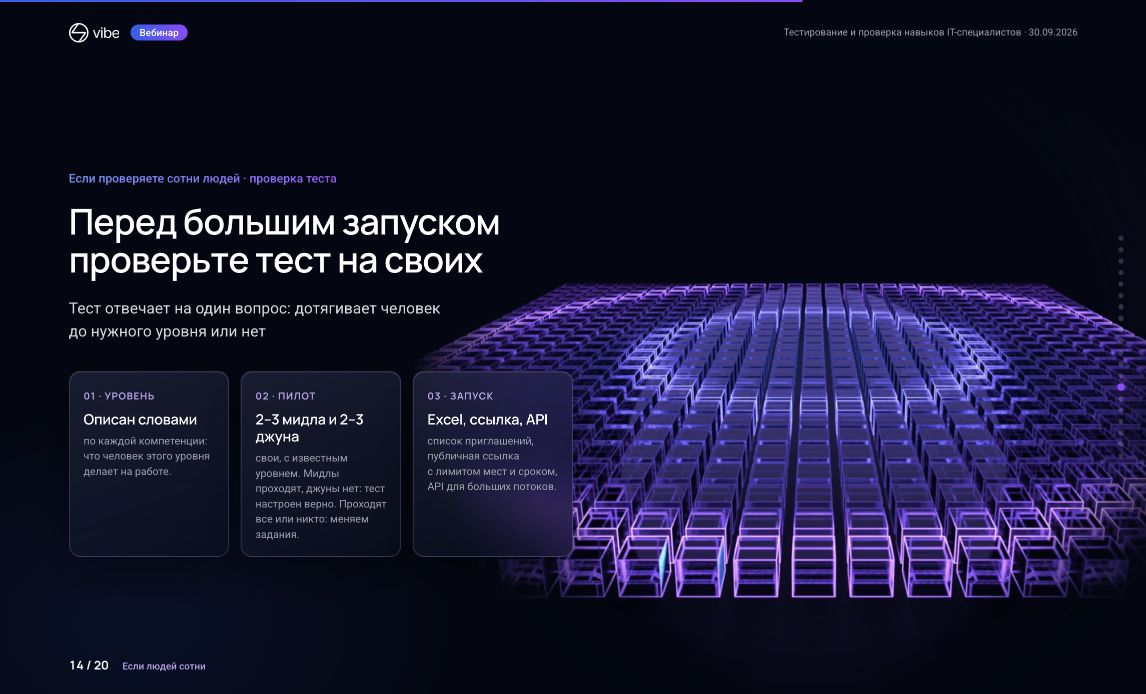The width and height of the screenshot is (1146, 694).
Task: Click the footer label 'Если людей сотни'
Action: pos(164,666)
